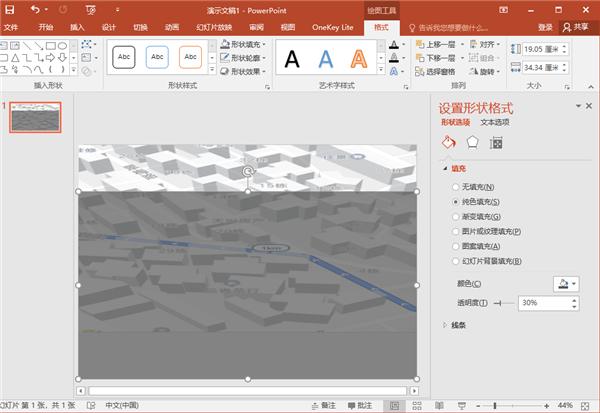This screenshot has width=600, height=413.
Task: Open the Shape Fill (形状填充) dropdown
Action: (243, 44)
